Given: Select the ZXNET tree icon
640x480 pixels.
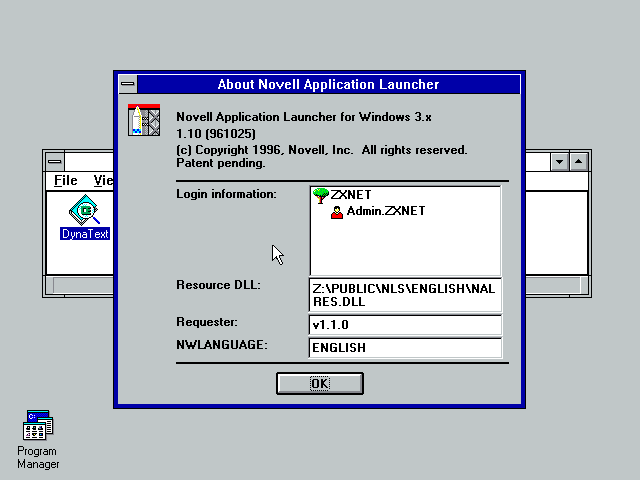Looking at the screenshot, I should [321, 195].
